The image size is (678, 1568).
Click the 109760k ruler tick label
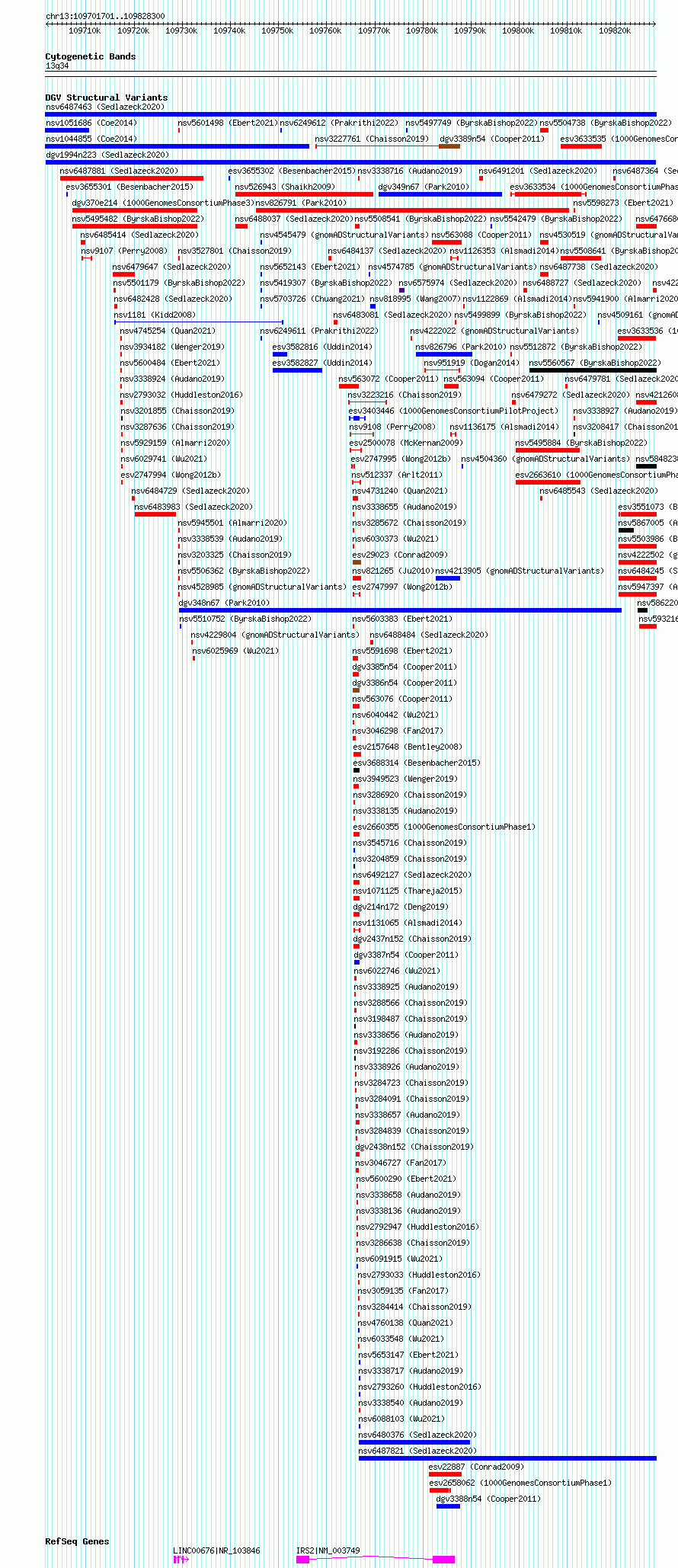[x=325, y=30]
